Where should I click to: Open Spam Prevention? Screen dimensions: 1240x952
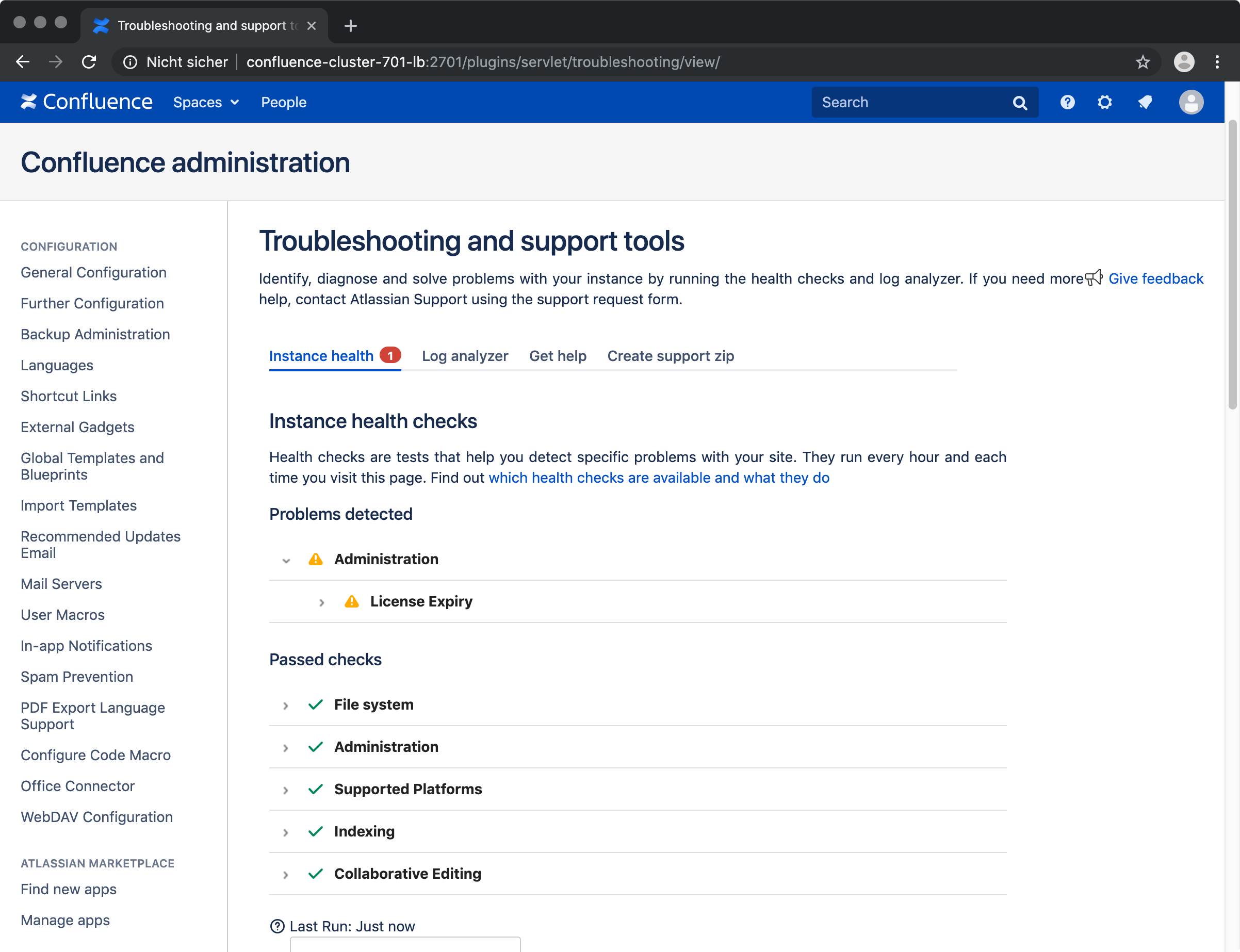coord(77,677)
